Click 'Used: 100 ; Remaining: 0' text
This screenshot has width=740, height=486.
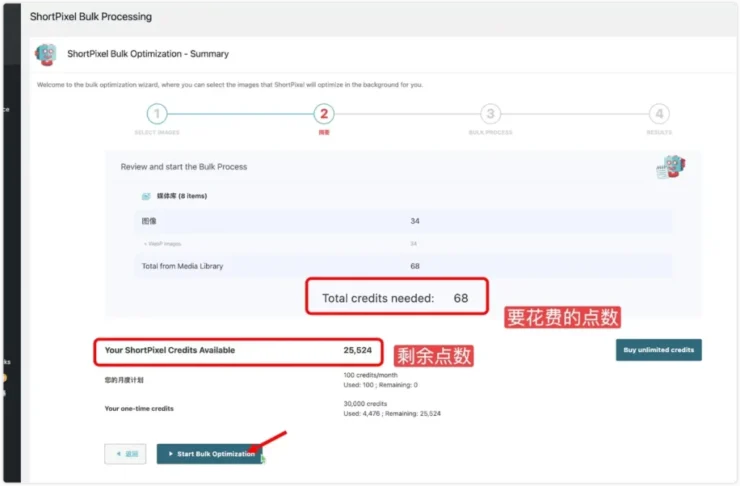380,385
